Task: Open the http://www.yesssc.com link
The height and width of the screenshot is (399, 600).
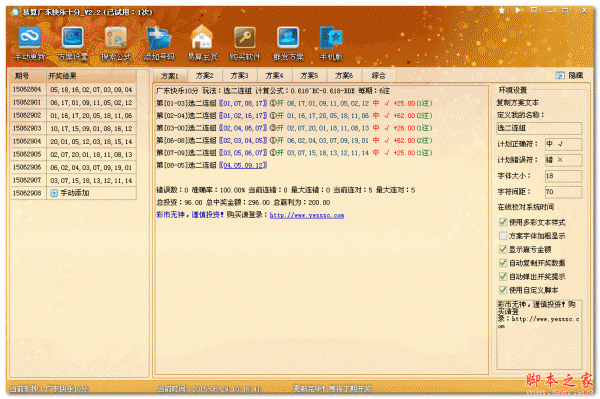Action: [x=307, y=215]
